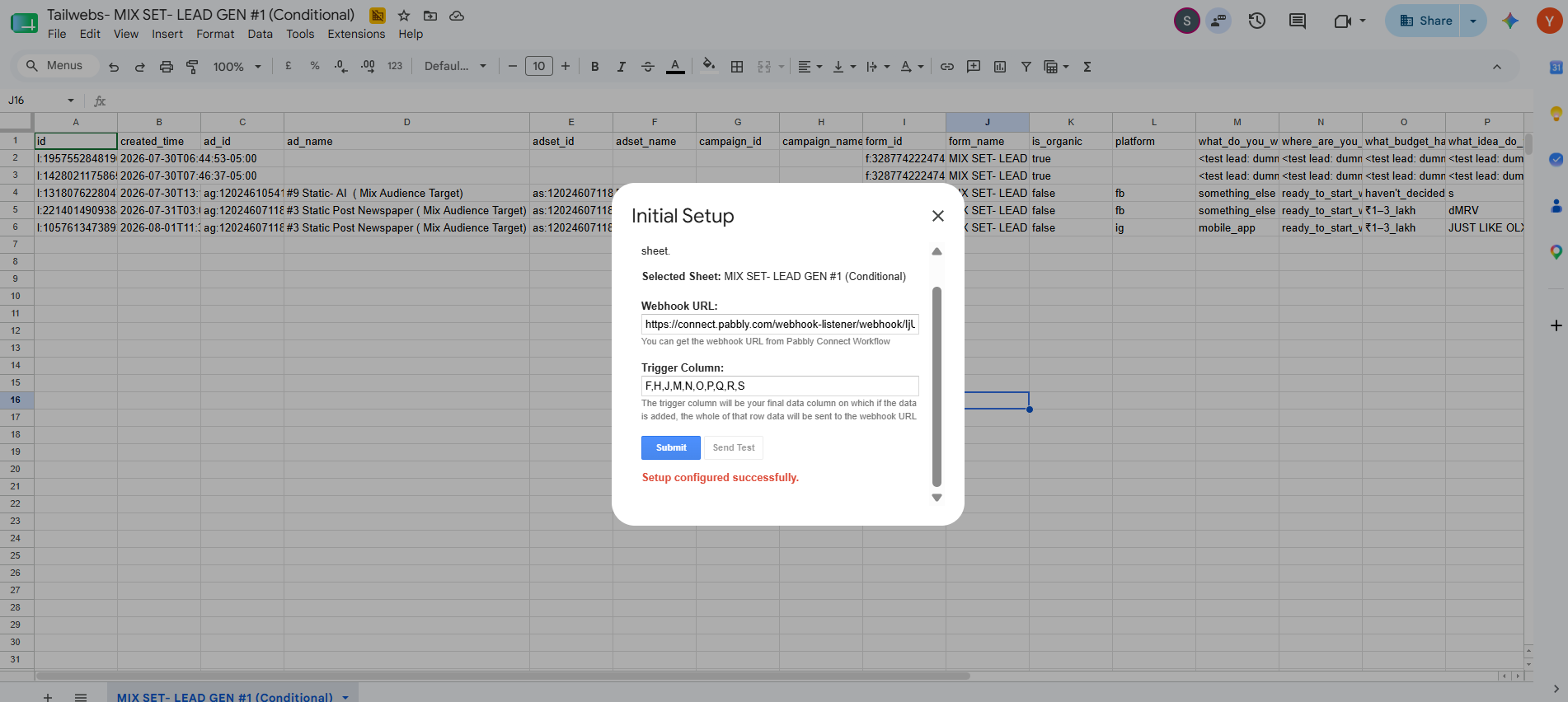This screenshot has height=702, width=1568.
Task: Open the fill color picker
Action: (708, 65)
